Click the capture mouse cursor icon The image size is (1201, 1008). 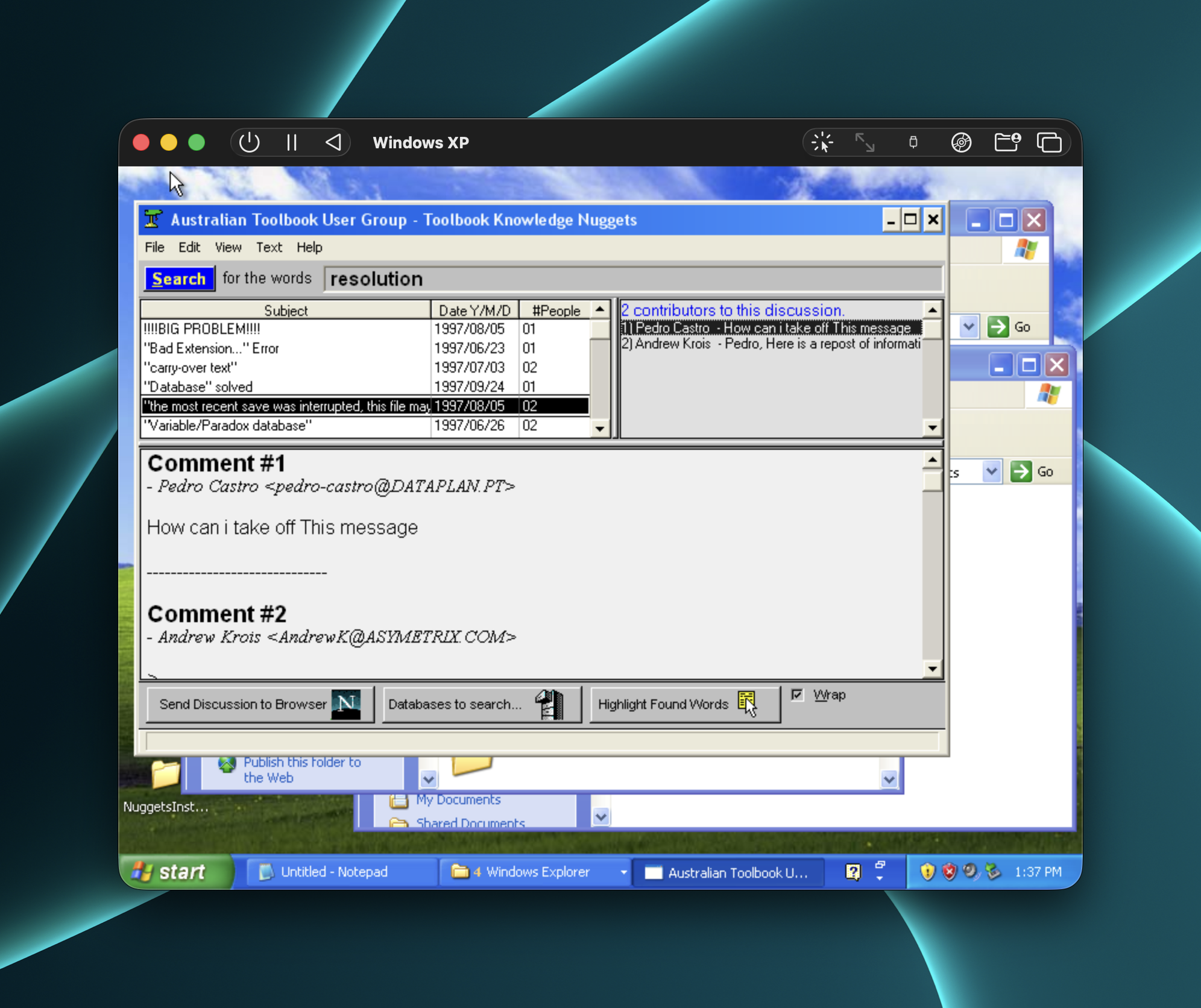point(822,143)
